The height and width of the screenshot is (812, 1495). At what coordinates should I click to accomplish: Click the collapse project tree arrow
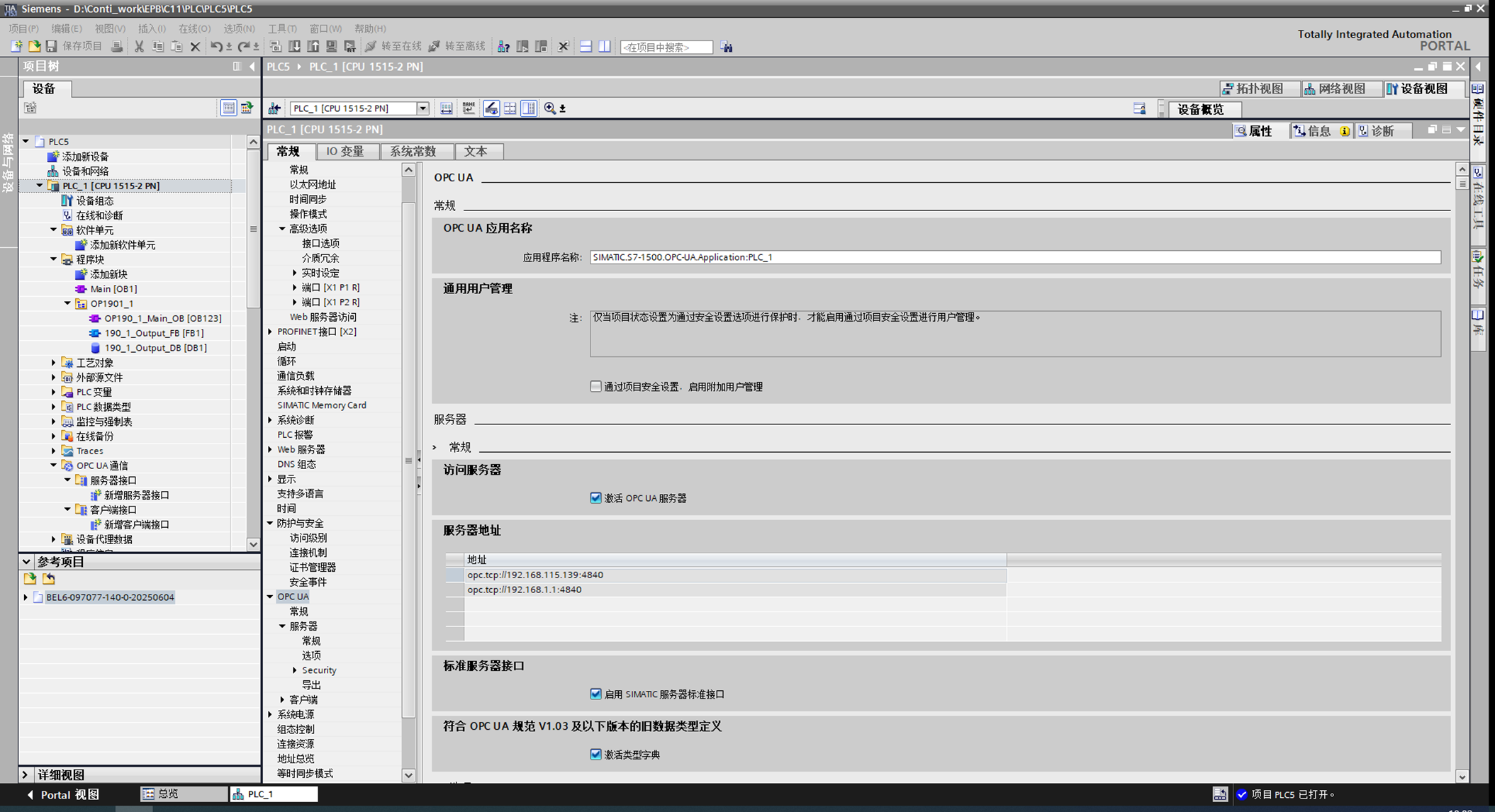(252, 67)
